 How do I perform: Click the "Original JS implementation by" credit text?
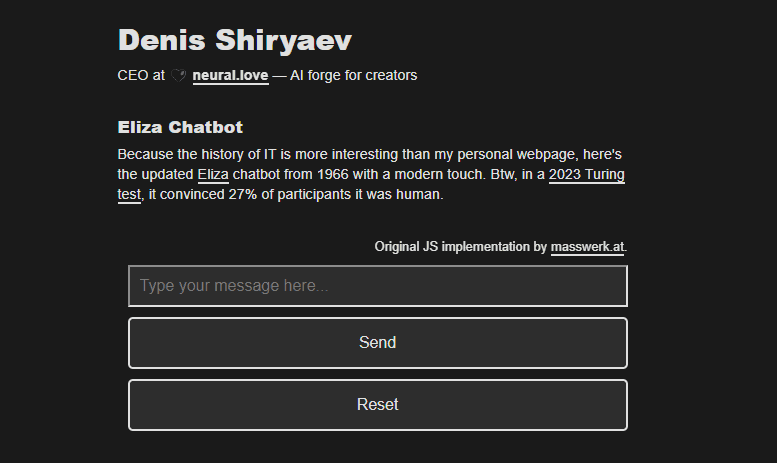[x=461, y=247]
